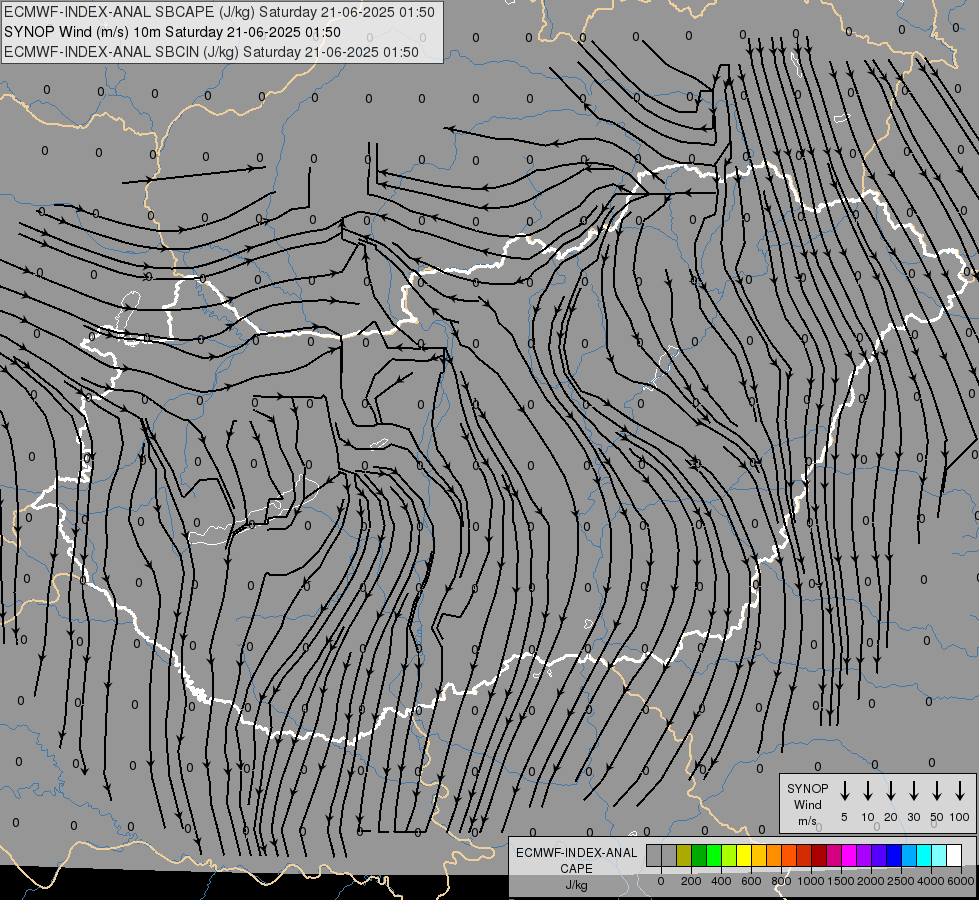Click the '100' label in wind legend

click(x=960, y=817)
